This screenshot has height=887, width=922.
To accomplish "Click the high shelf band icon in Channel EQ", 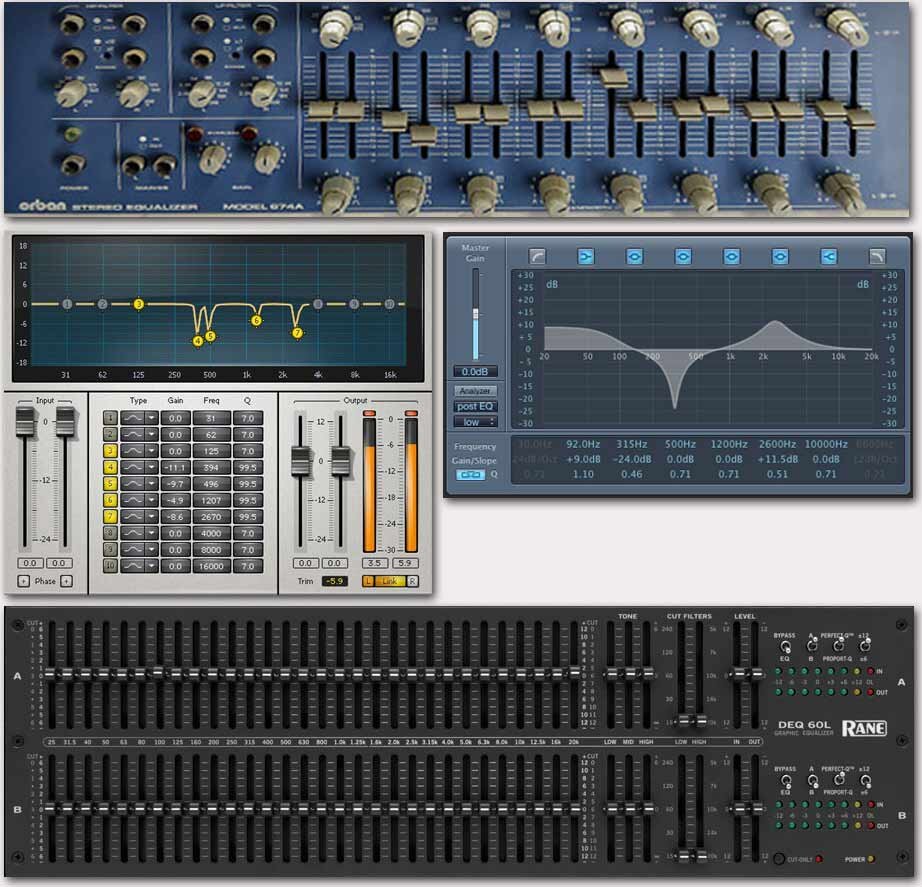I will [829, 256].
